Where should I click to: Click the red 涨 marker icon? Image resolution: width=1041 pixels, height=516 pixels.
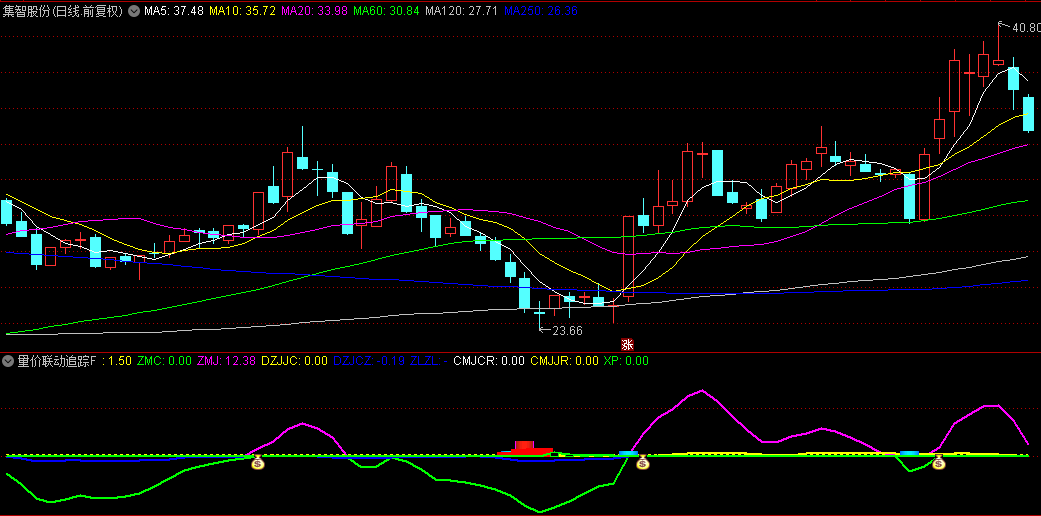coord(627,344)
